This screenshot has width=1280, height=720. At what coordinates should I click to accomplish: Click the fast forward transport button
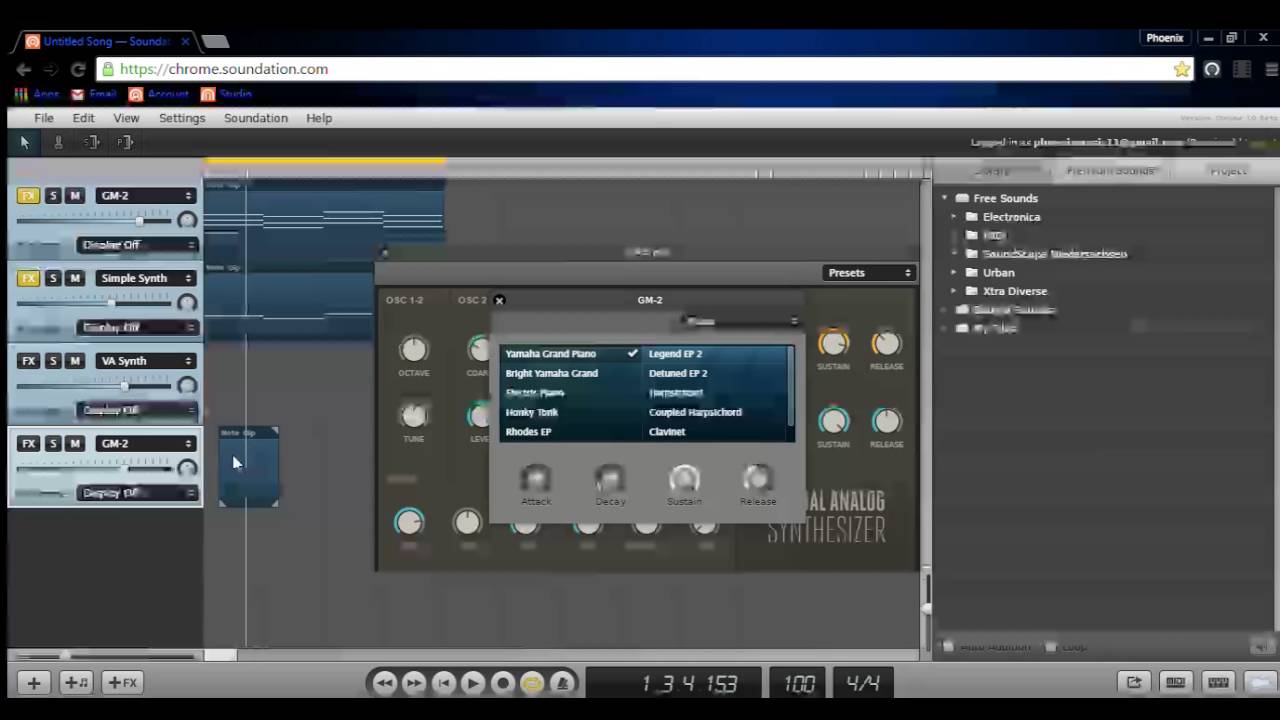414,683
